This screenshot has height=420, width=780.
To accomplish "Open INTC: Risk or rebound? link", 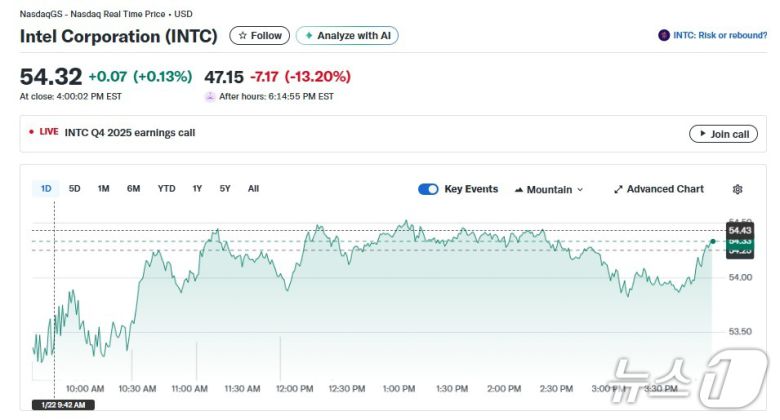I will (x=719, y=36).
